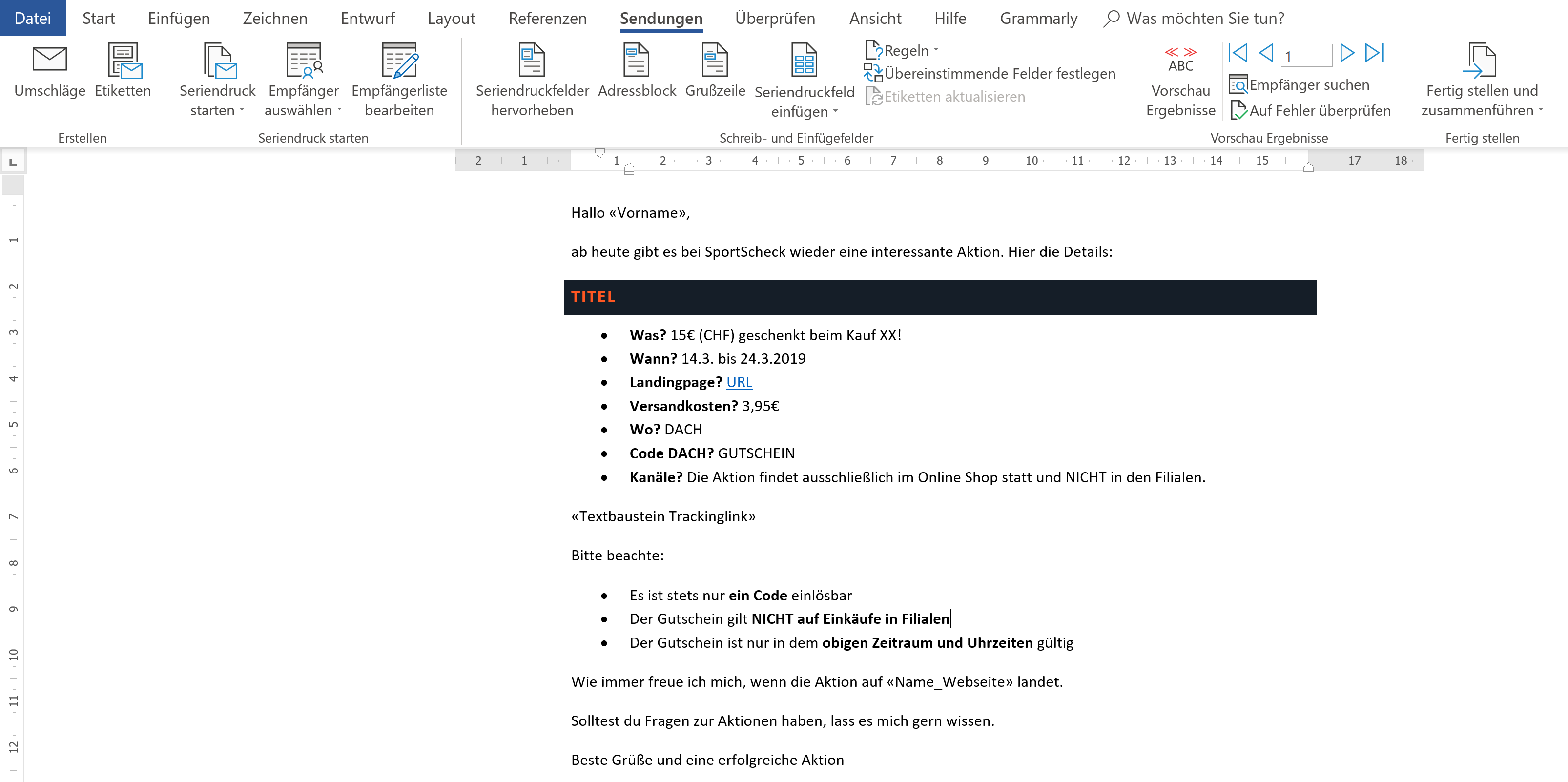
Task: Click the TITEL heading banner
Action: [939, 297]
